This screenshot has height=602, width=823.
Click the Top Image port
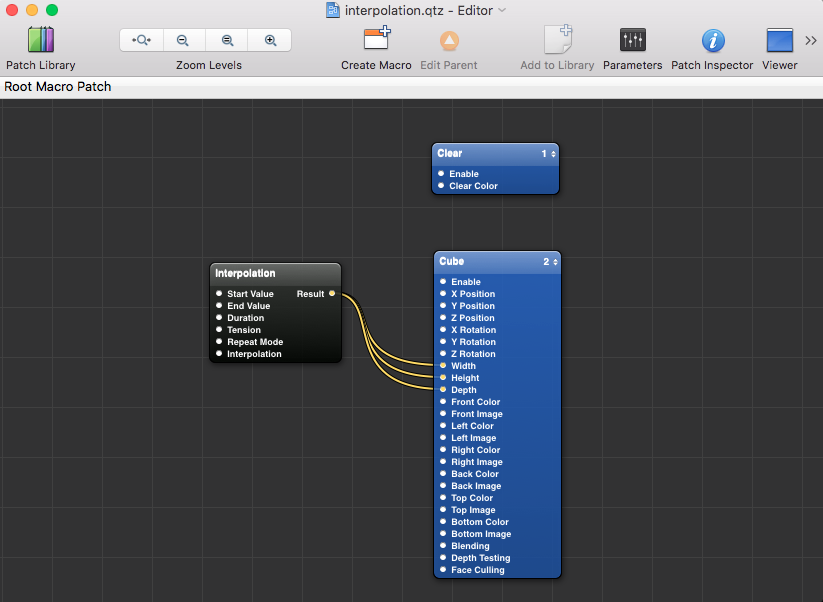(x=443, y=510)
